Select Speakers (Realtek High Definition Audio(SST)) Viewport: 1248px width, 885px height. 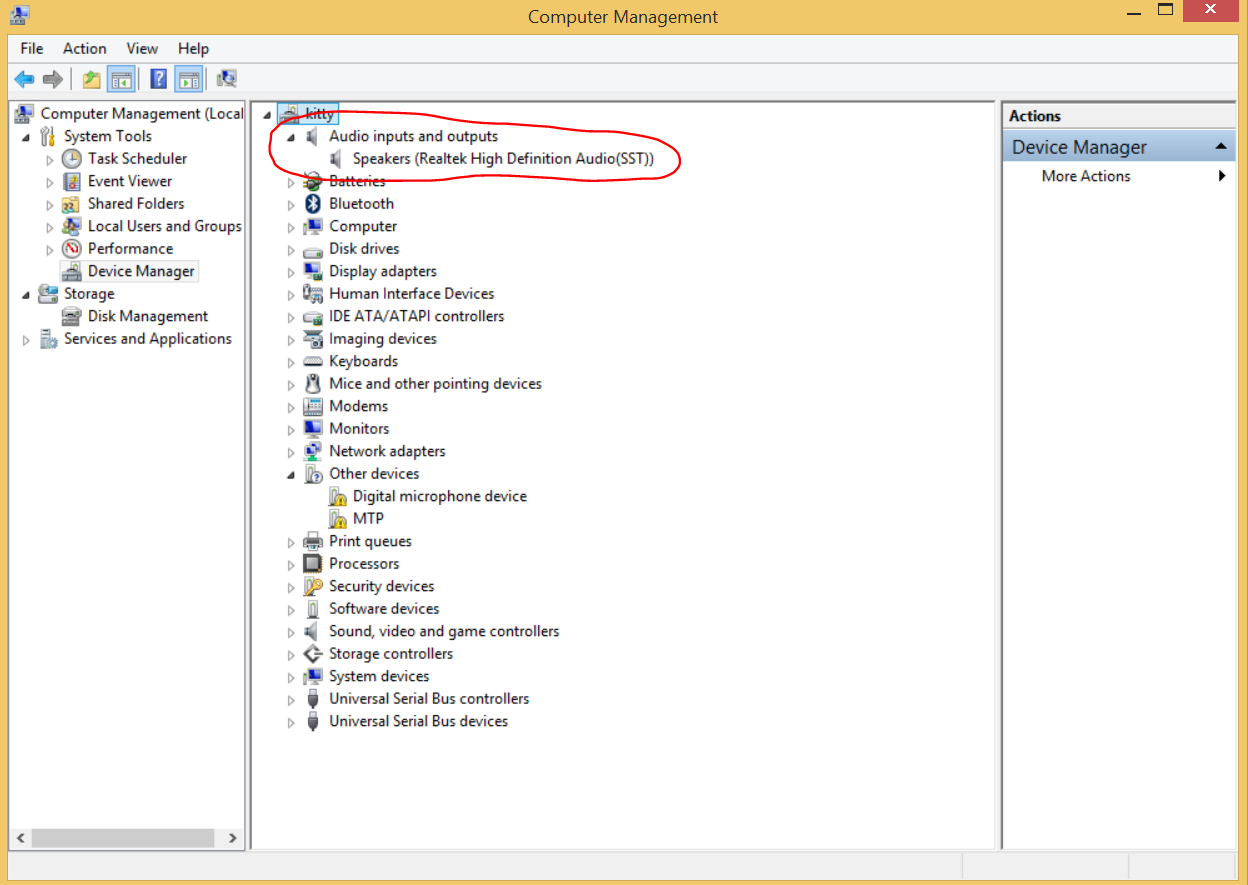[503, 158]
